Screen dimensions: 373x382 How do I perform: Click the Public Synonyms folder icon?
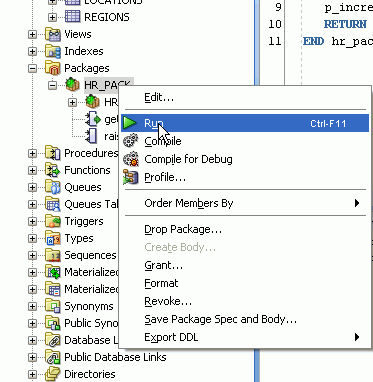click(53, 323)
